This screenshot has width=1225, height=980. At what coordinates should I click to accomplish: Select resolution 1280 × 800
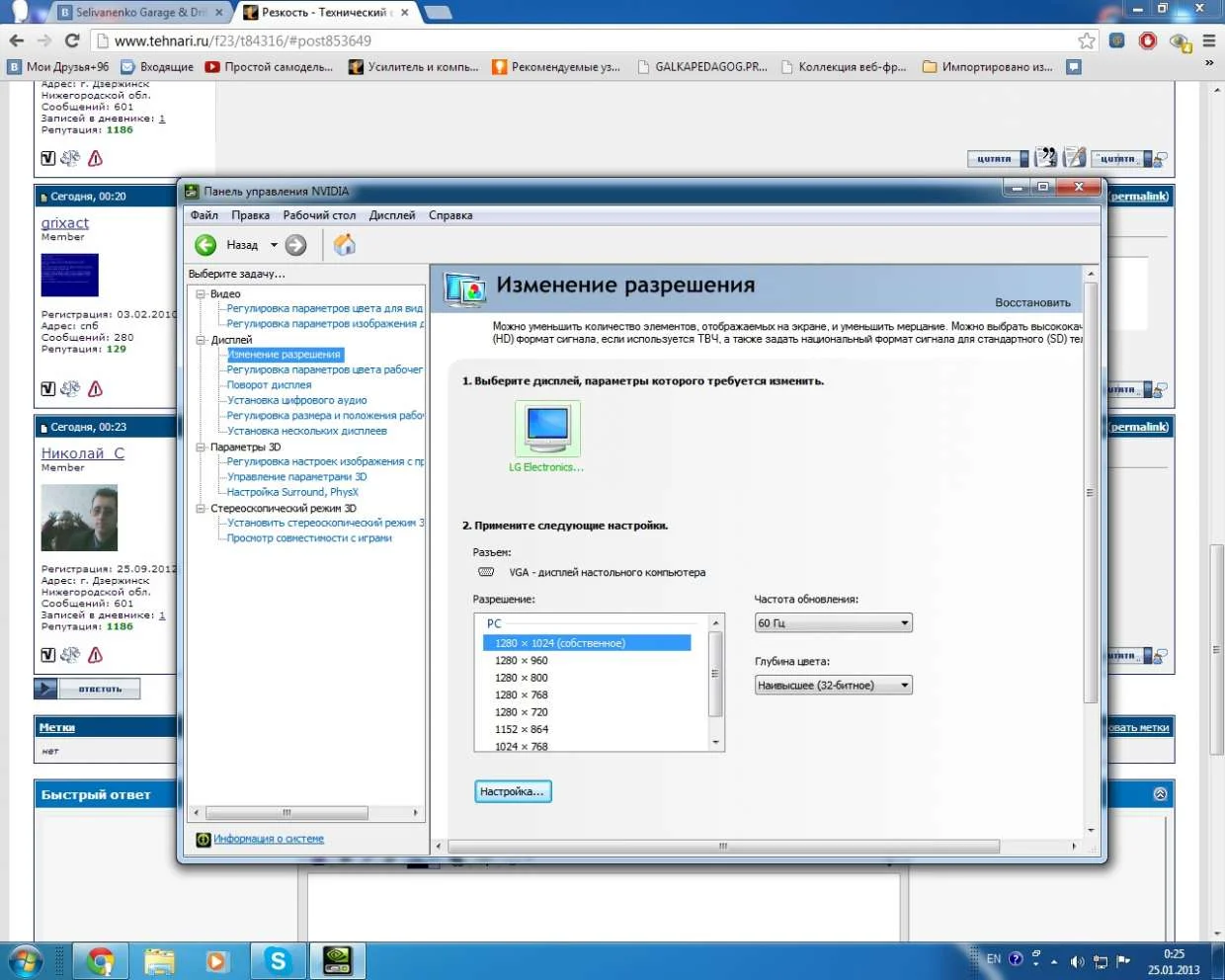click(x=522, y=678)
